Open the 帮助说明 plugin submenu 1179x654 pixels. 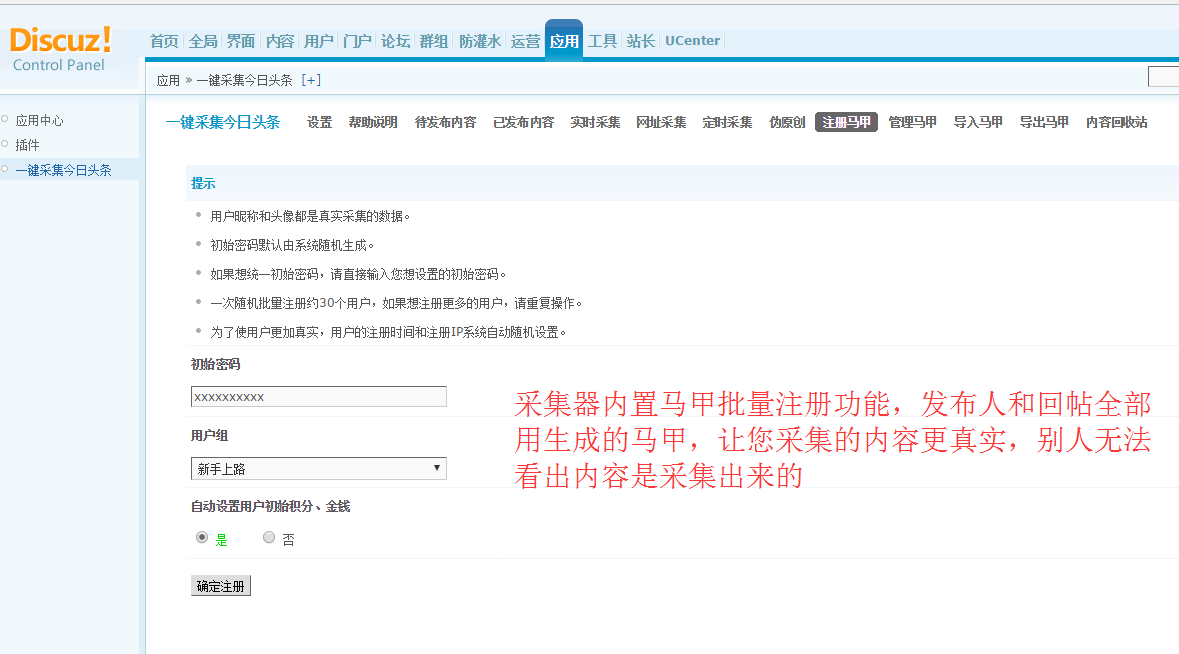pos(373,122)
